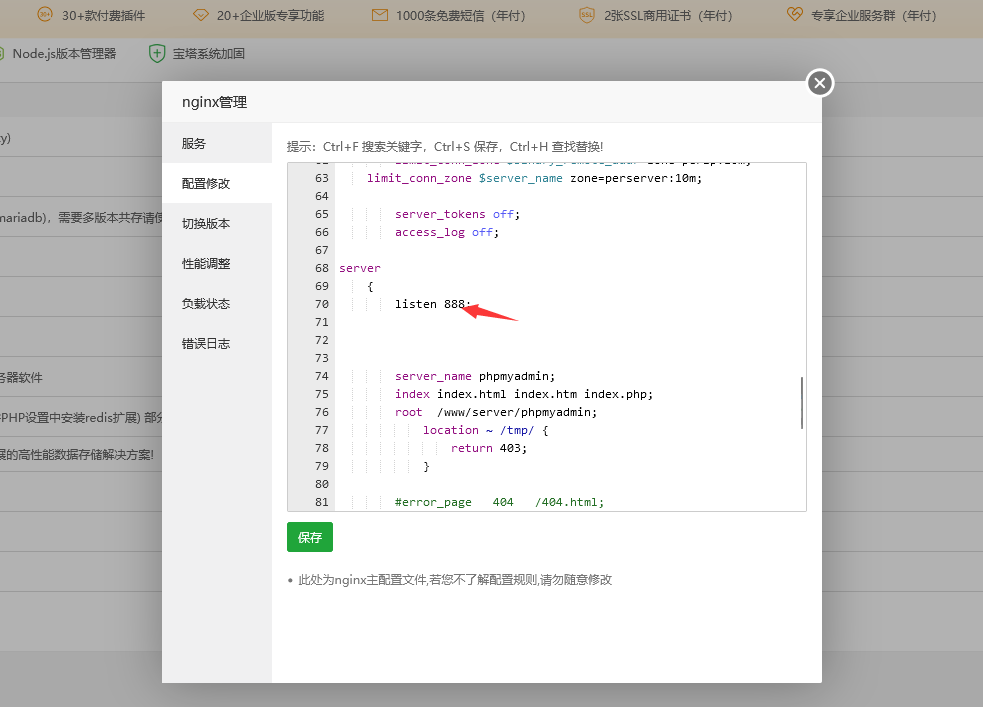Click 'root /www/server/phpmyadmin;' line
This screenshot has width=983, height=707.
tap(496, 412)
